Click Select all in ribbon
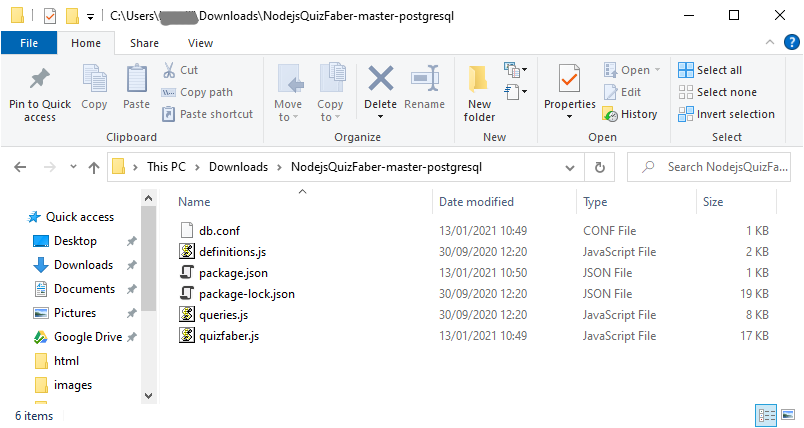The image size is (804, 428). coord(710,70)
